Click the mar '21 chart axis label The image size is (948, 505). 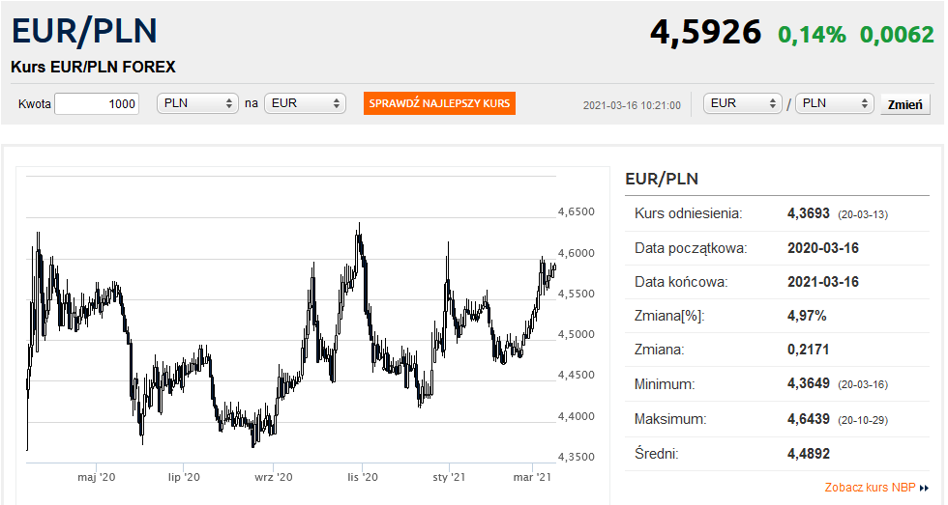(532, 477)
